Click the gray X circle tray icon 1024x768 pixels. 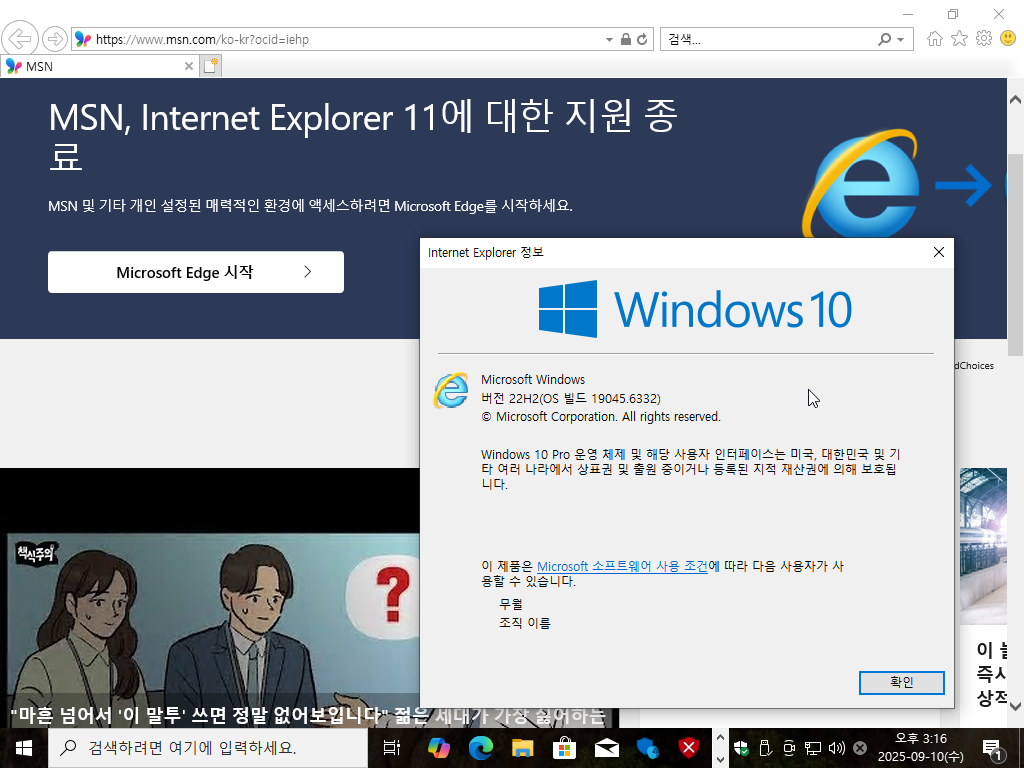[860, 748]
